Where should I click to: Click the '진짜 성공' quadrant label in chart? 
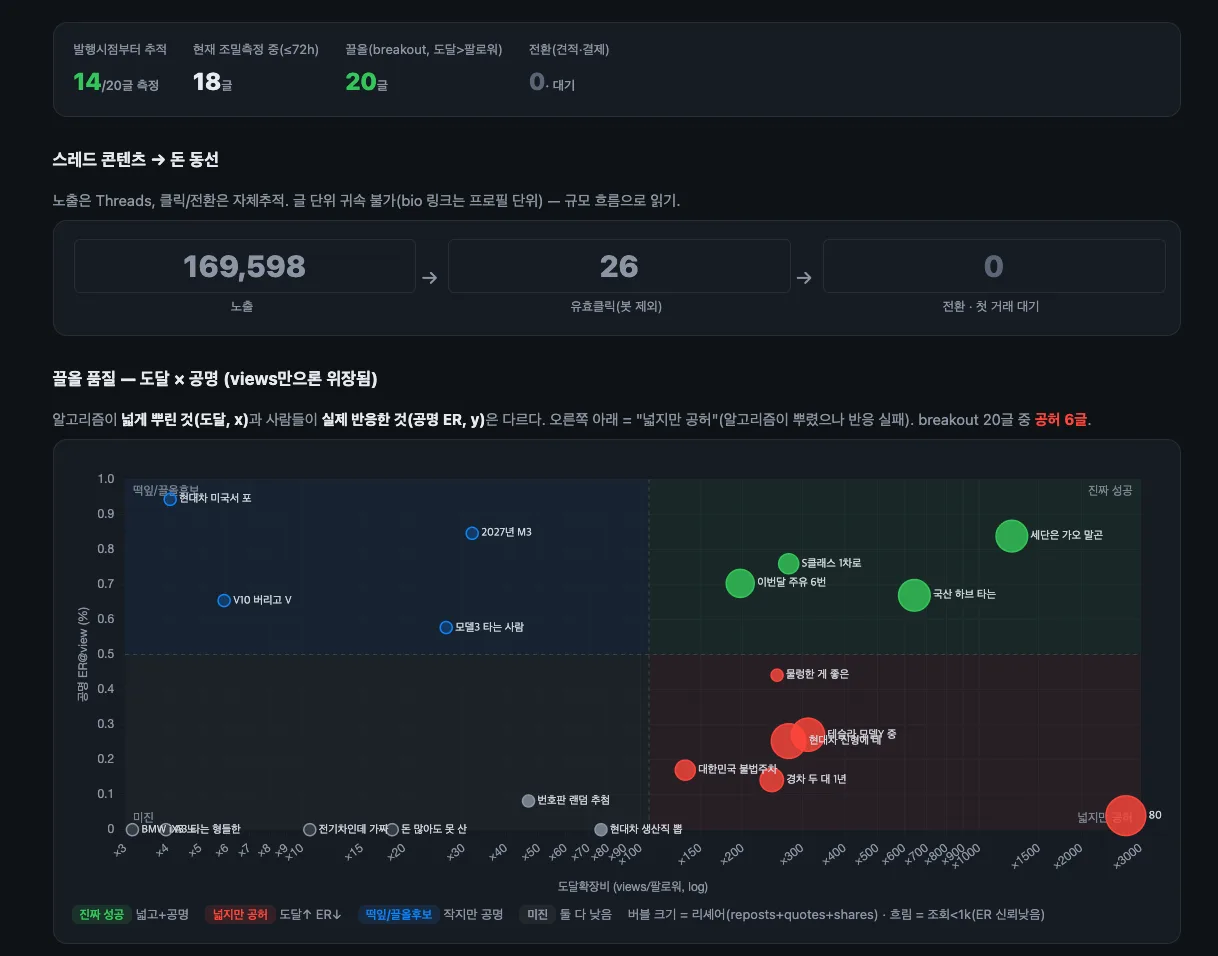point(1110,490)
